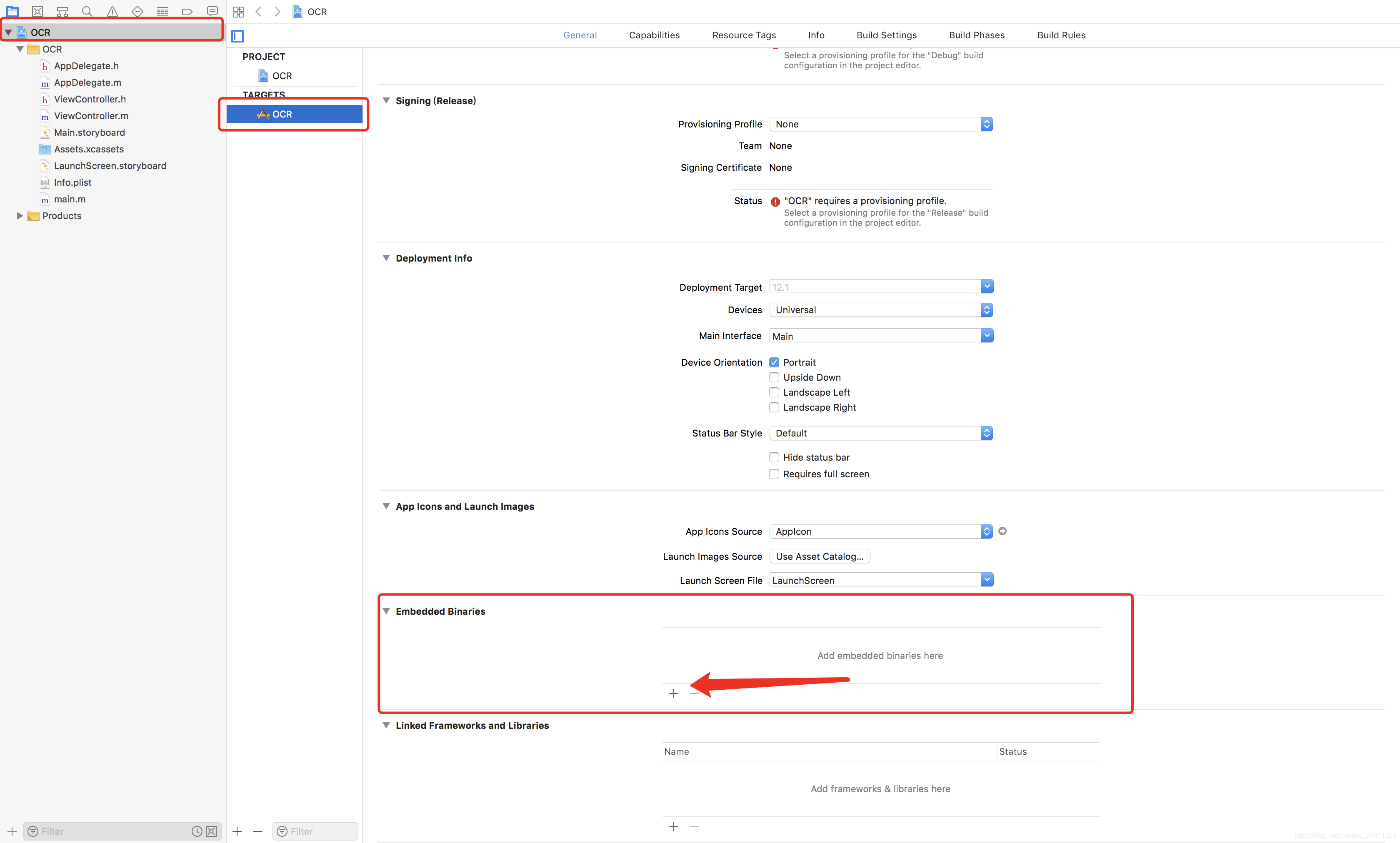Click arrow next to App Icons Source
The height and width of the screenshot is (843, 1400).
pos(1003,531)
